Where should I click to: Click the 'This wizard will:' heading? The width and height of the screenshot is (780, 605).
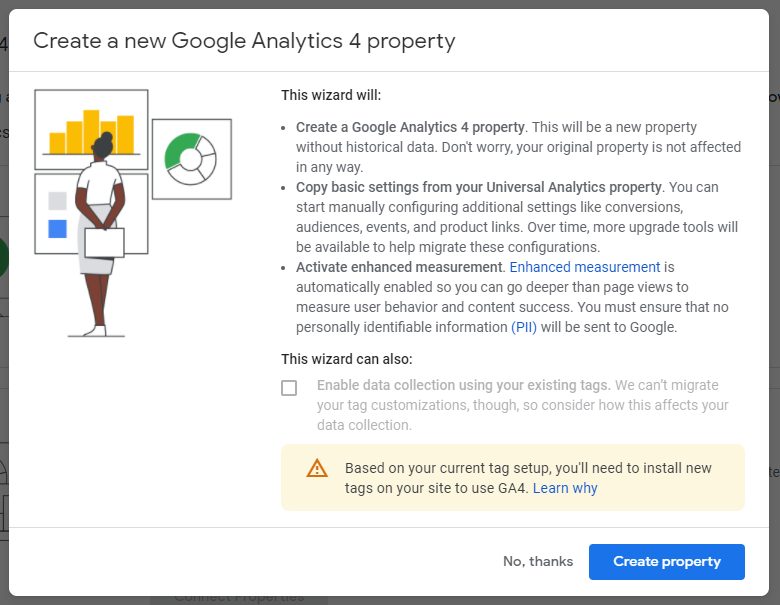[x=331, y=96]
